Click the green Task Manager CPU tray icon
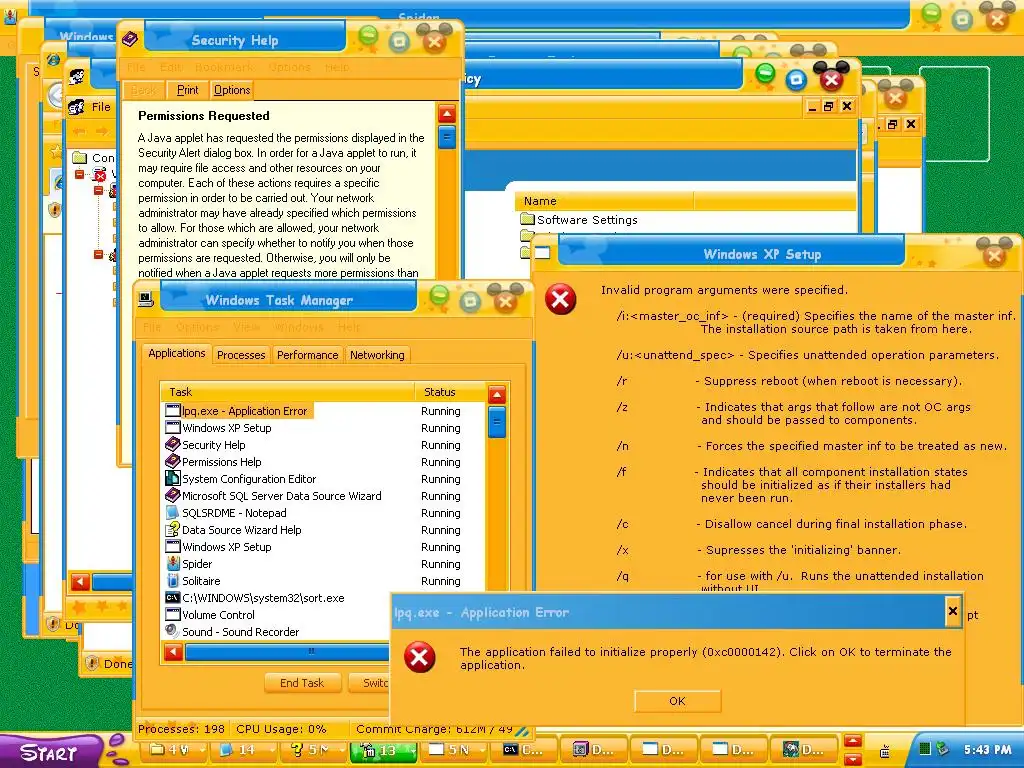This screenshot has height=768, width=1024. pos(925,749)
